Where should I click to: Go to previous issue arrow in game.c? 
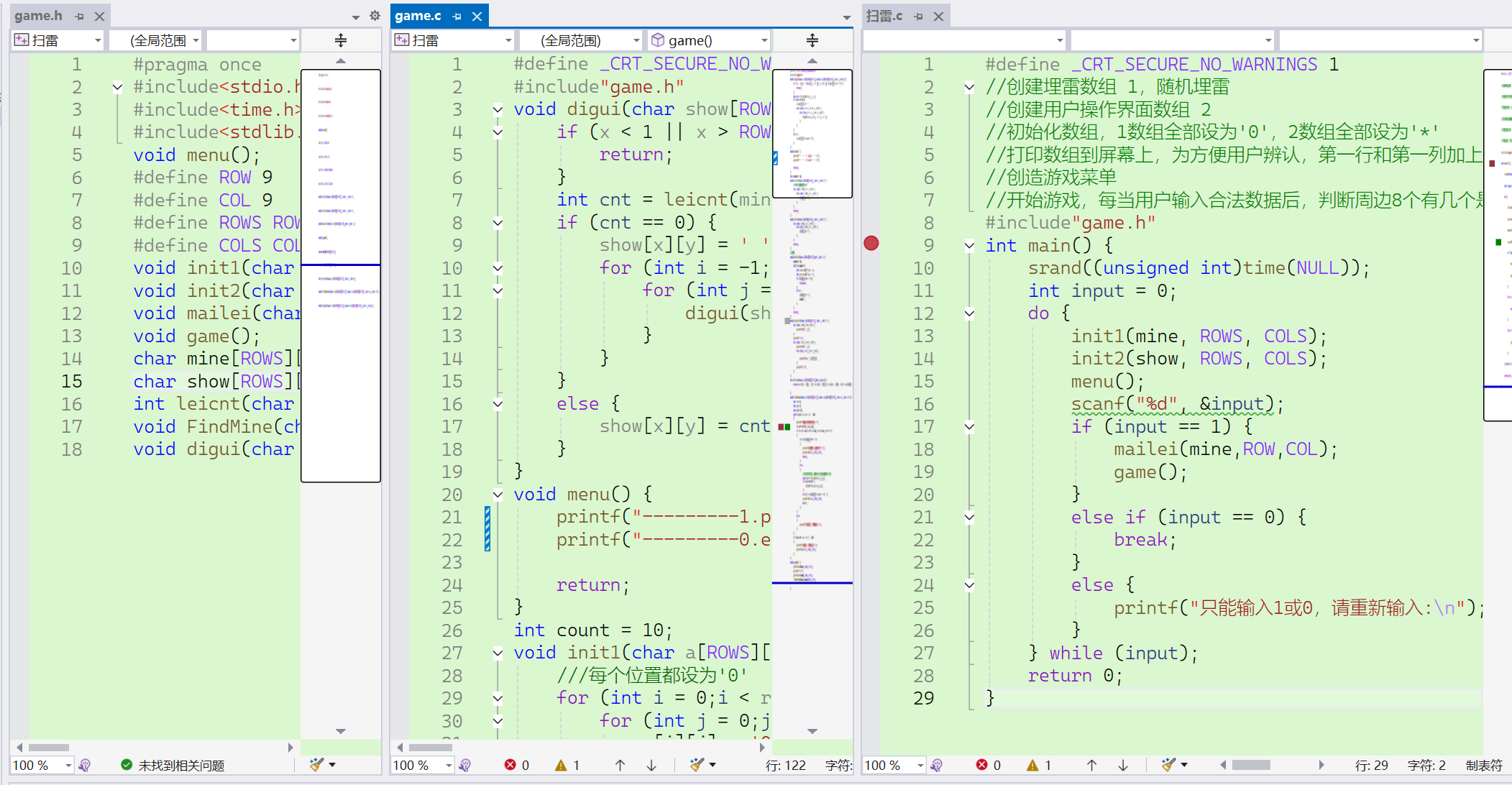pos(620,765)
